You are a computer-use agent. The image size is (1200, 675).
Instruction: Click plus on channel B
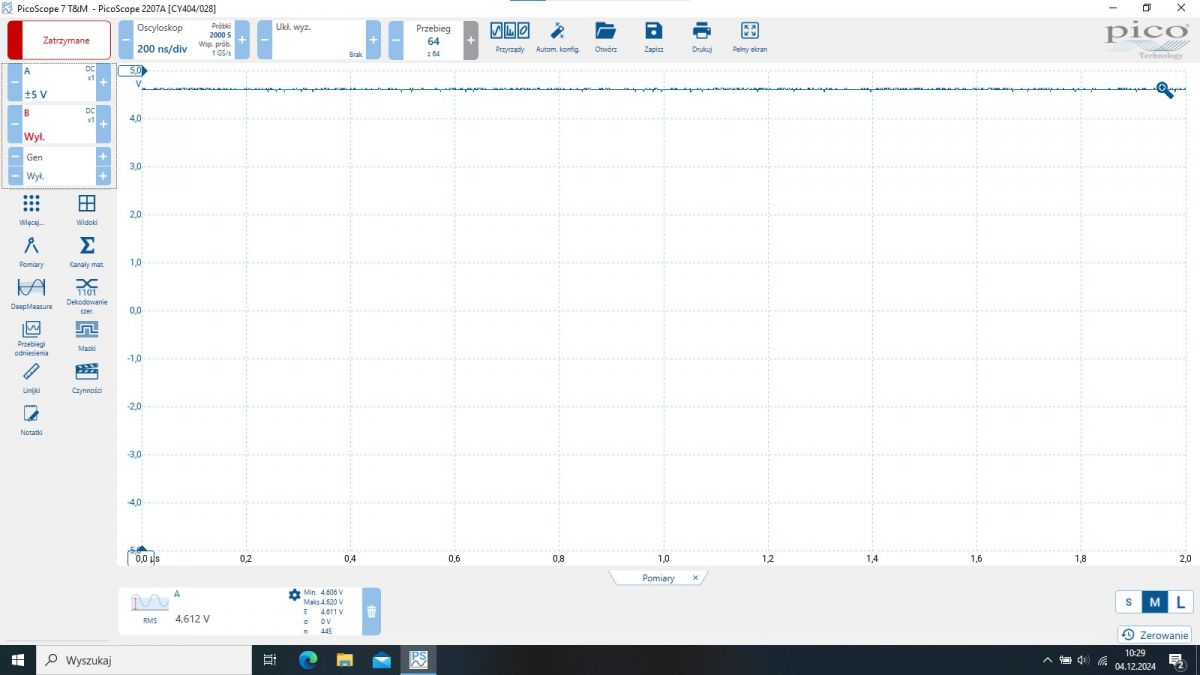click(103, 125)
